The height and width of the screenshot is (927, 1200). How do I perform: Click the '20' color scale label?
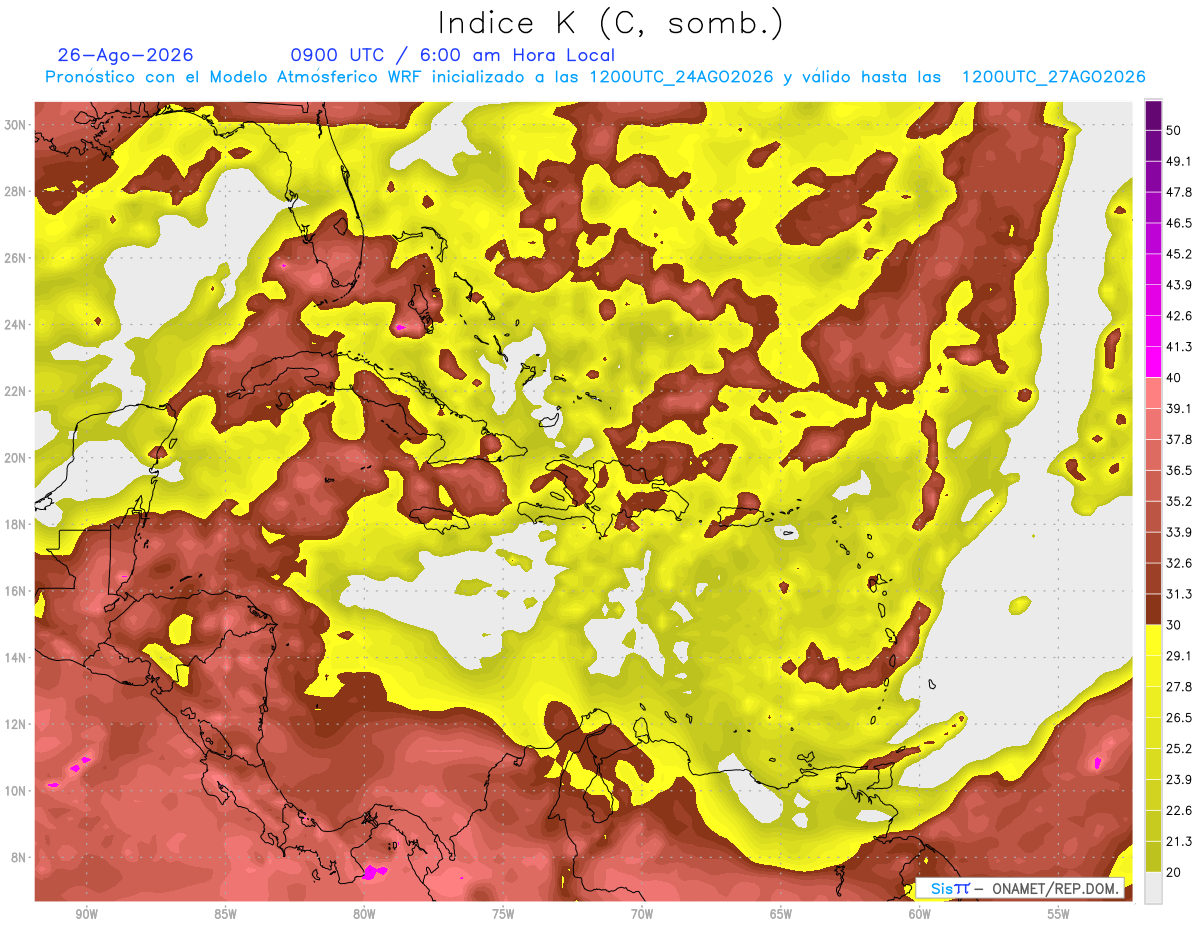1175,873
